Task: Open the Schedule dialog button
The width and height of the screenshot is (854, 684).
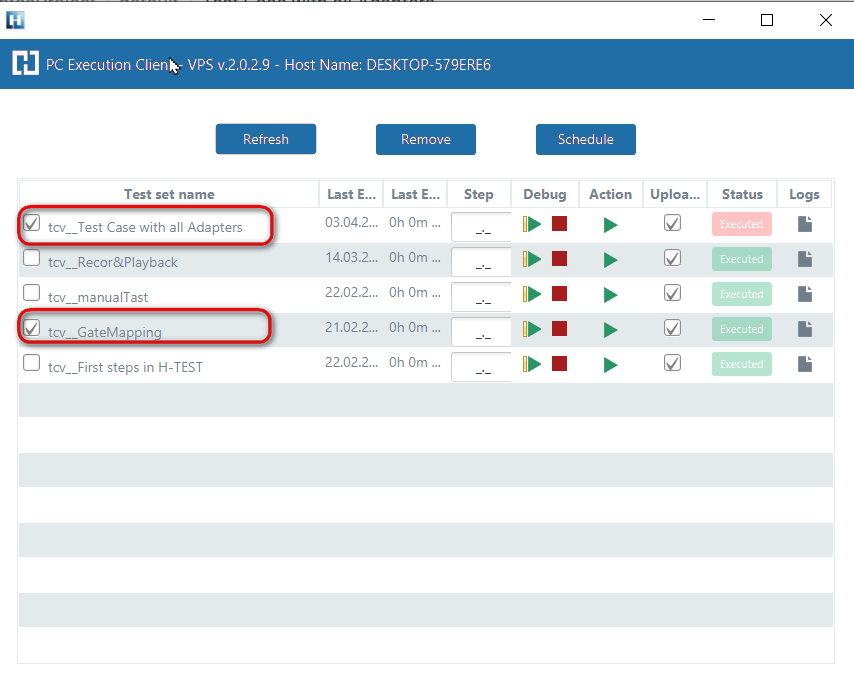Action: tap(586, 139)
